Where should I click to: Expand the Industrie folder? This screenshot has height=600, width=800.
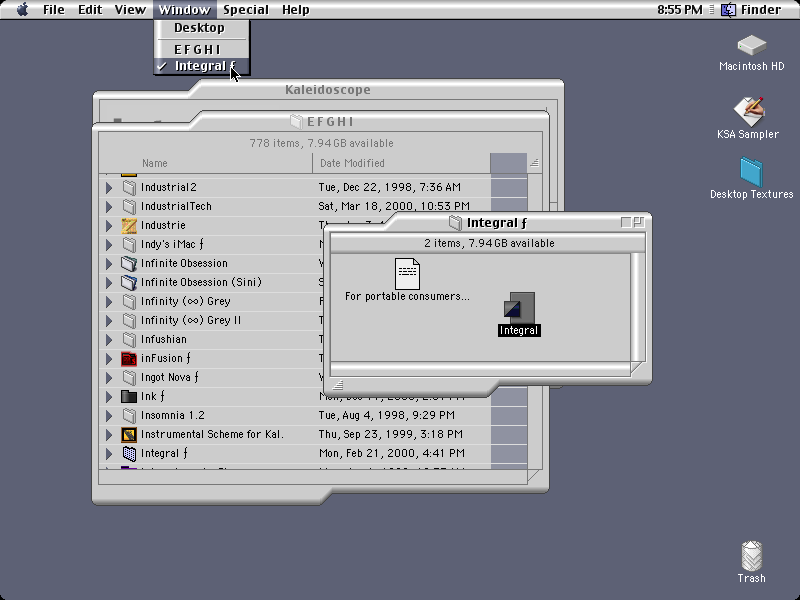[109, 226]
